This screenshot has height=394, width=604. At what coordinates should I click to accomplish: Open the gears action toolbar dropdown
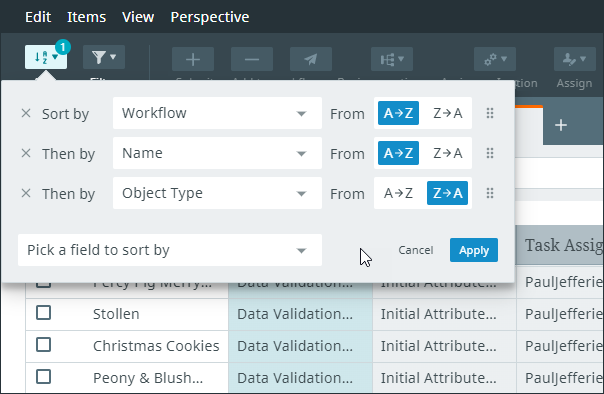[495, 59]
